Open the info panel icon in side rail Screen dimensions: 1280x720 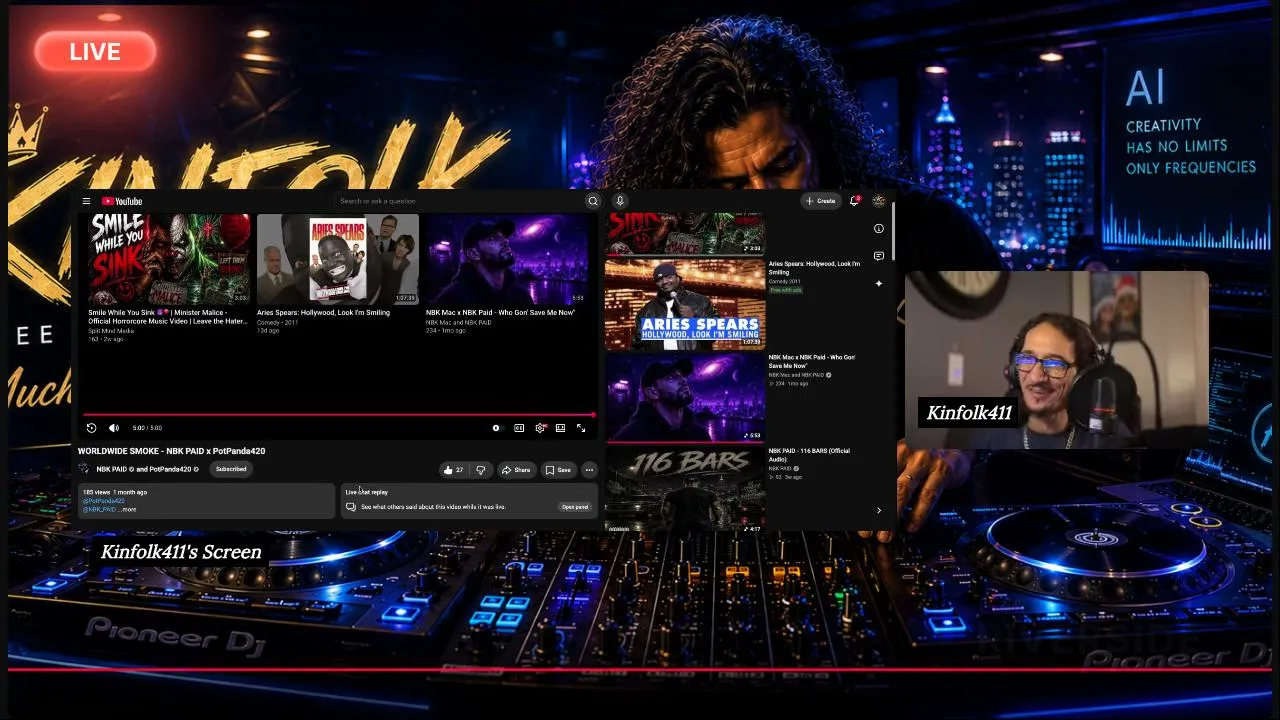[x=879, y=229]
